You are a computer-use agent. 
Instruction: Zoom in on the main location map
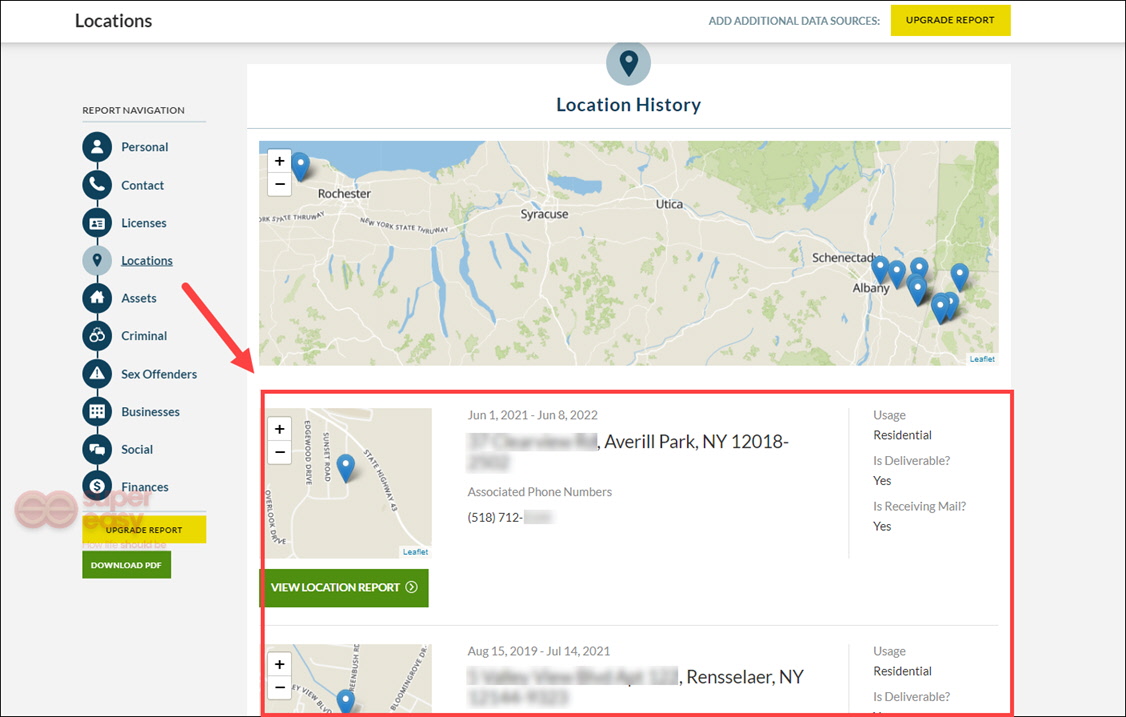(x=279, y=161)
